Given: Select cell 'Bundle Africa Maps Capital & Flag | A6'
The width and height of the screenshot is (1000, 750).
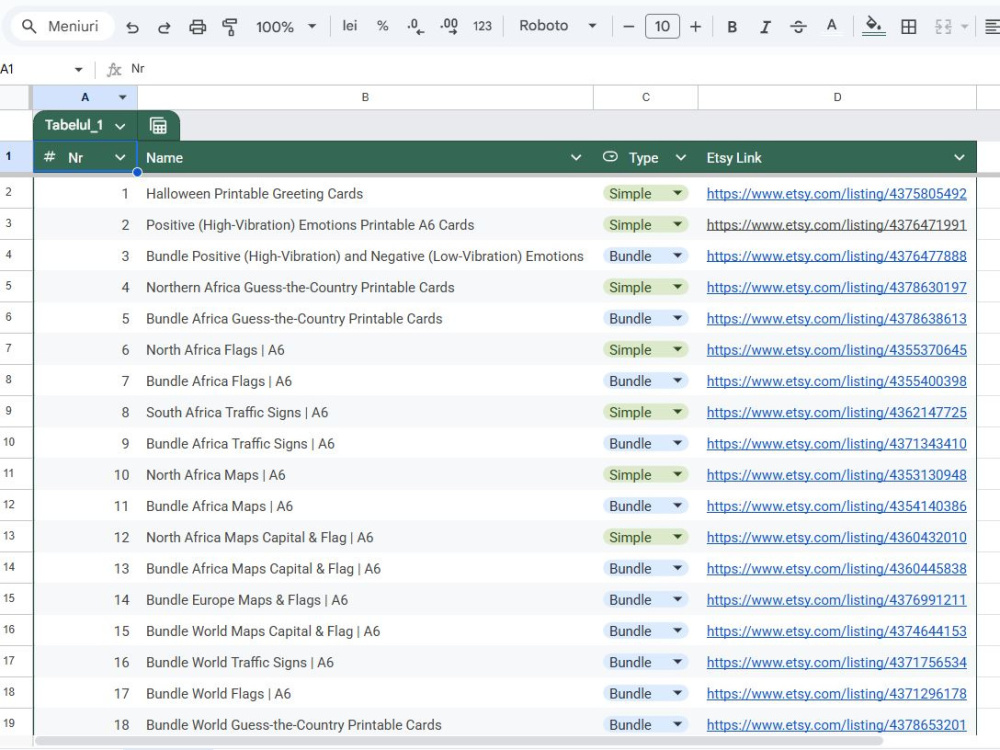Looking at the screenshot, I should click(365, 569).
